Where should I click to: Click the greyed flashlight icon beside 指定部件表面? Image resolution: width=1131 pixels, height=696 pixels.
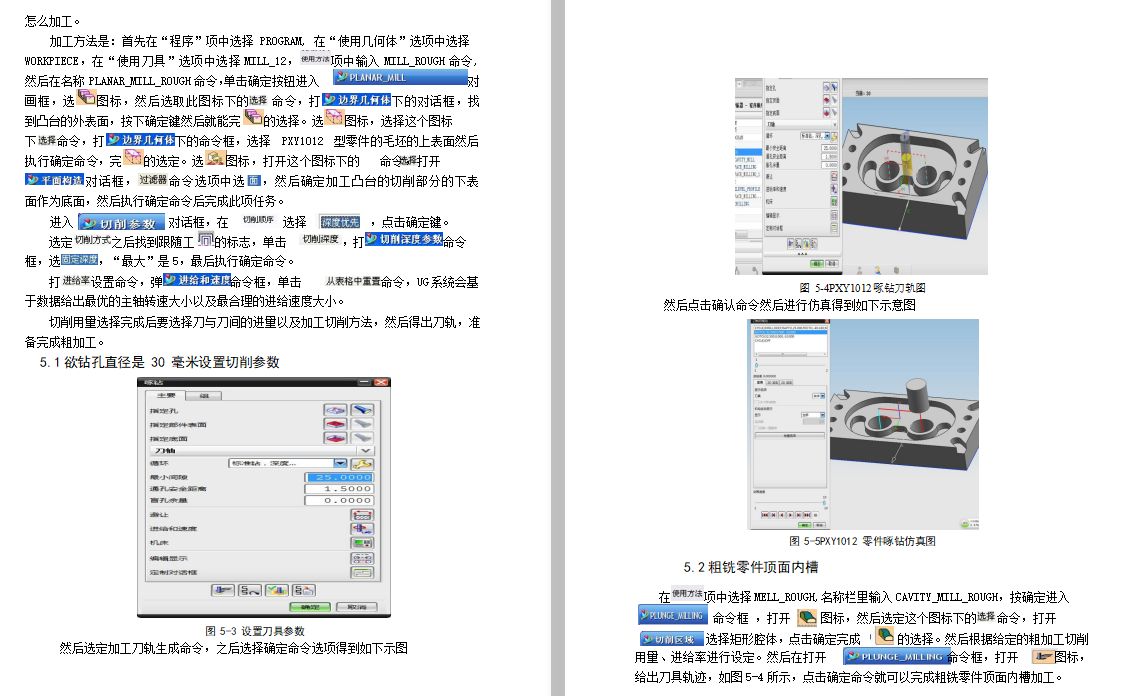coord(362,424)
